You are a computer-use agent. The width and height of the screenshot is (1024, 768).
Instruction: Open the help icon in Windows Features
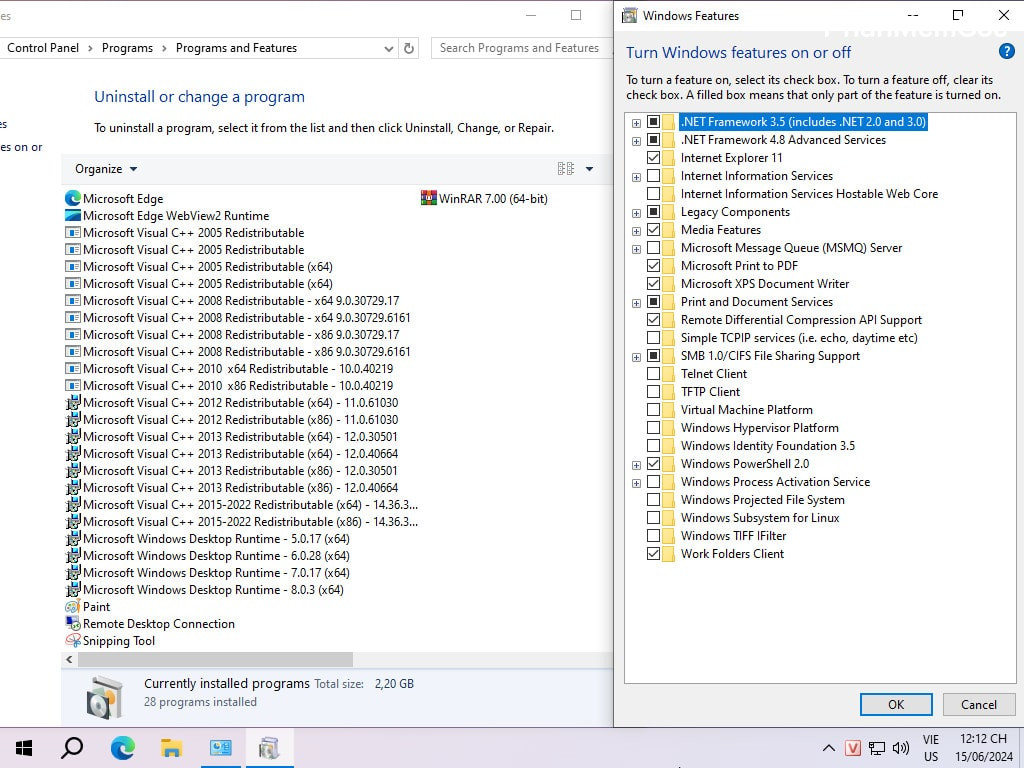tap(1006, 52)
